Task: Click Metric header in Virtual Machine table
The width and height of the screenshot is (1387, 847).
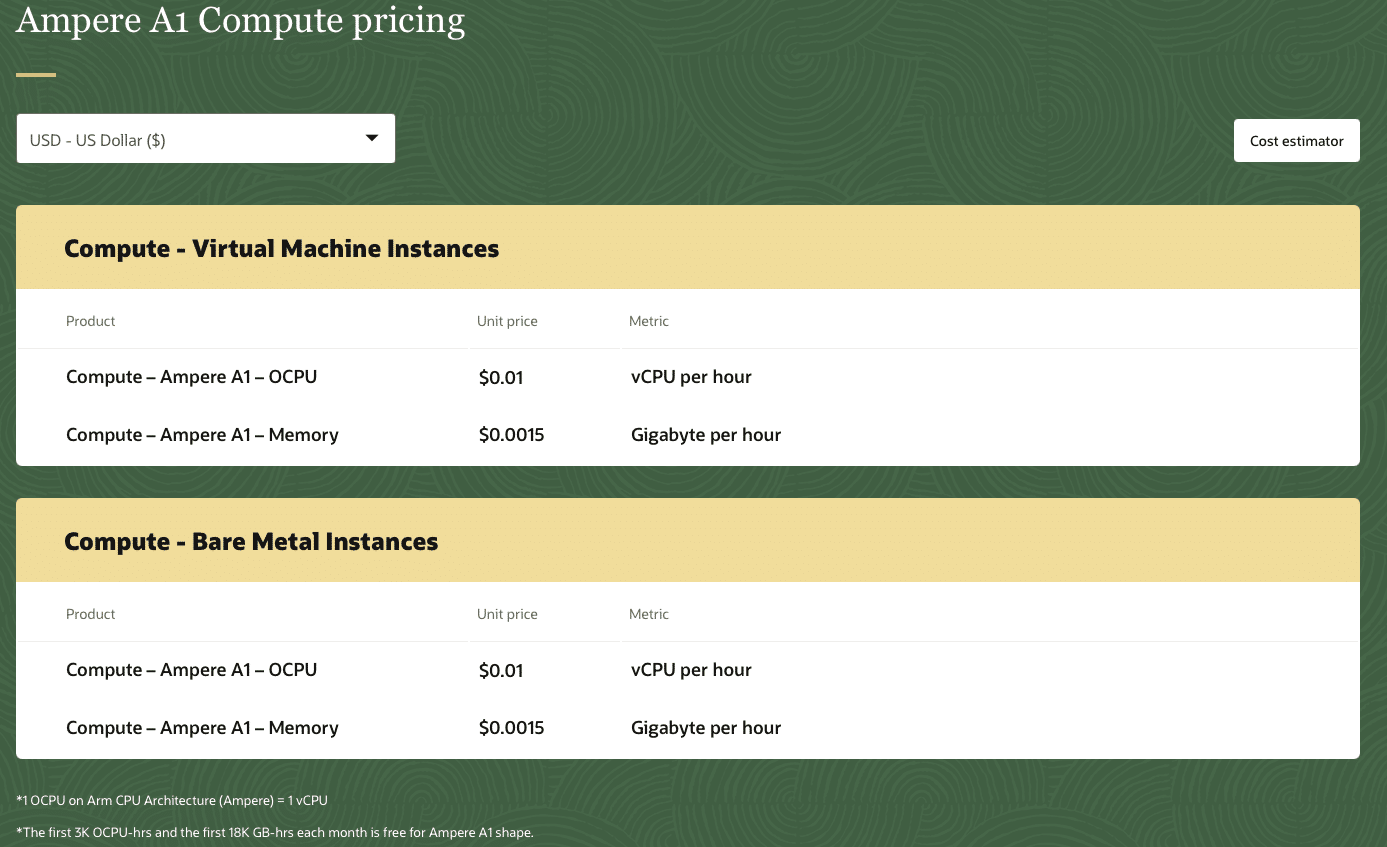Action: [x=649, y=321]
